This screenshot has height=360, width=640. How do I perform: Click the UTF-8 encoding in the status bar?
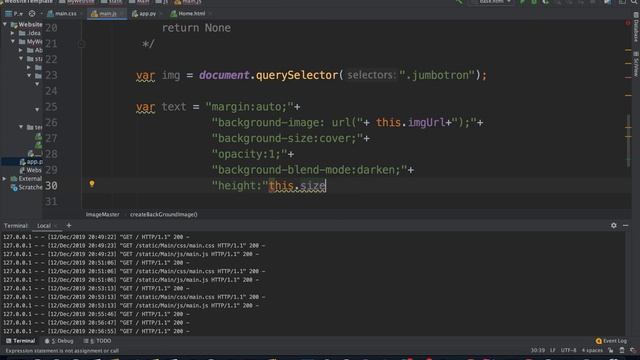tap(568, 350)
